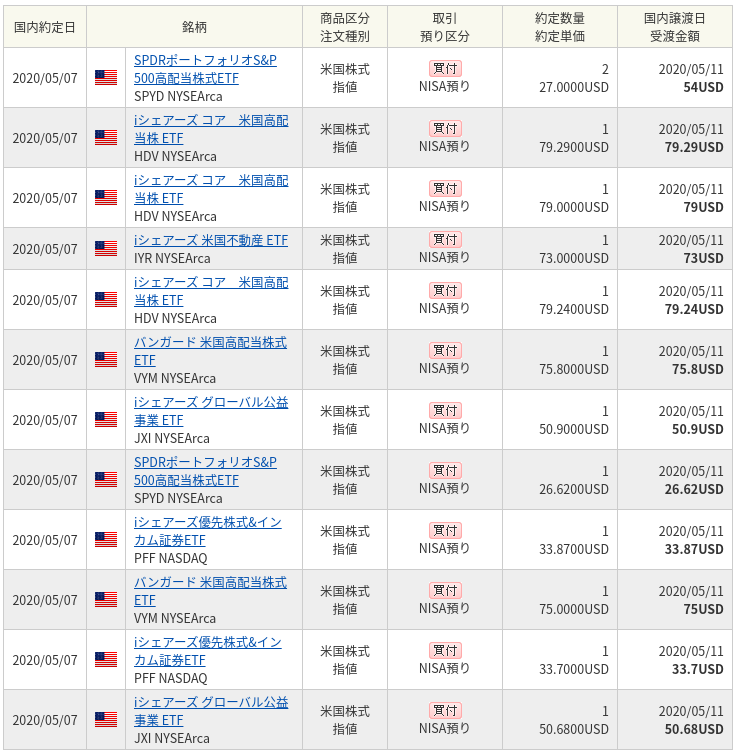Screen dimensions: 738x755
Task: Open the iシェアーズ コア 米国高配当株 ETF link priced 79.2900USD
Action: [x=211, y=129]
